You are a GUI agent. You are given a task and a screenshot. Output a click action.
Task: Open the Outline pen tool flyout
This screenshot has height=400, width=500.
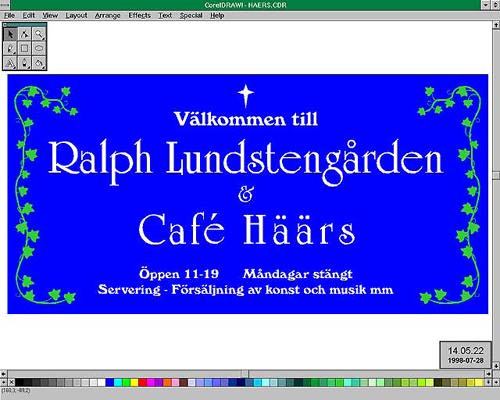click(x=25, y=63)
